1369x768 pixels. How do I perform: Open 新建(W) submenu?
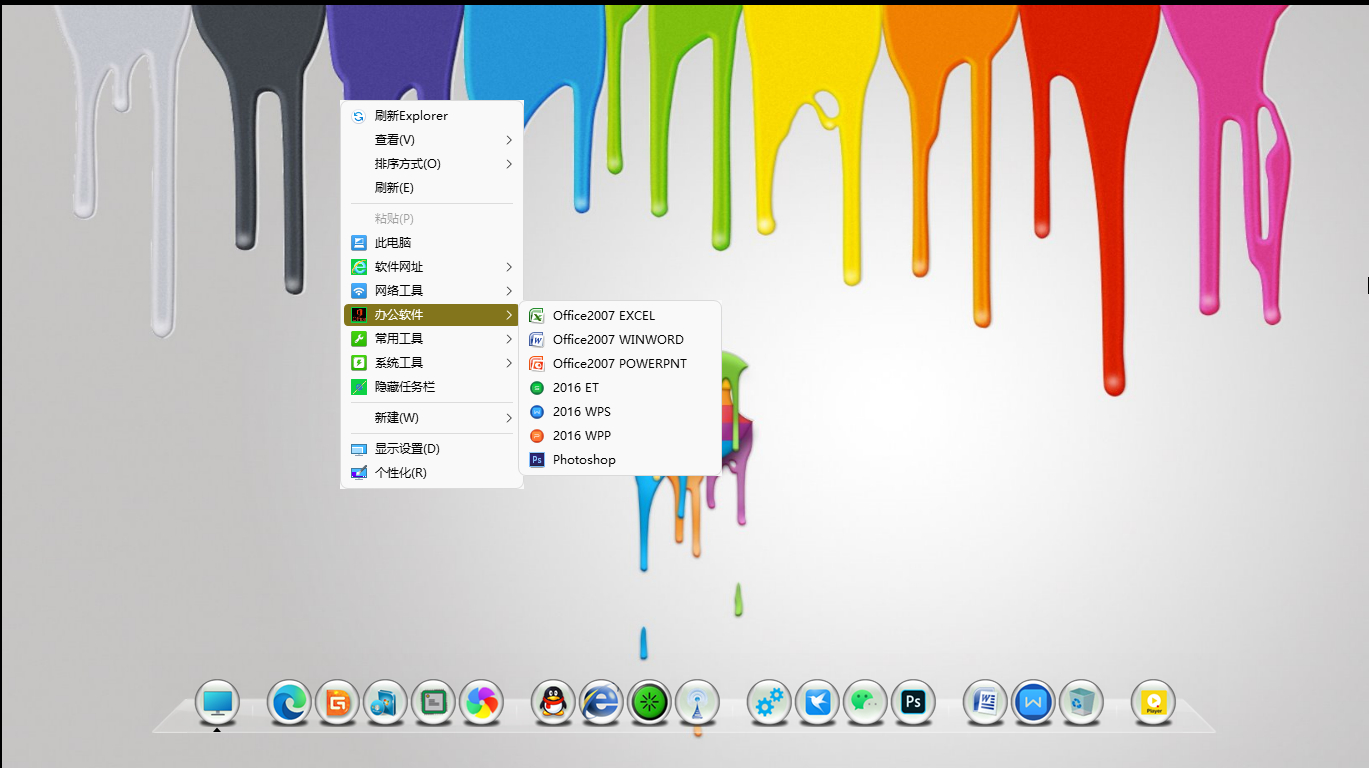[431, 418]
